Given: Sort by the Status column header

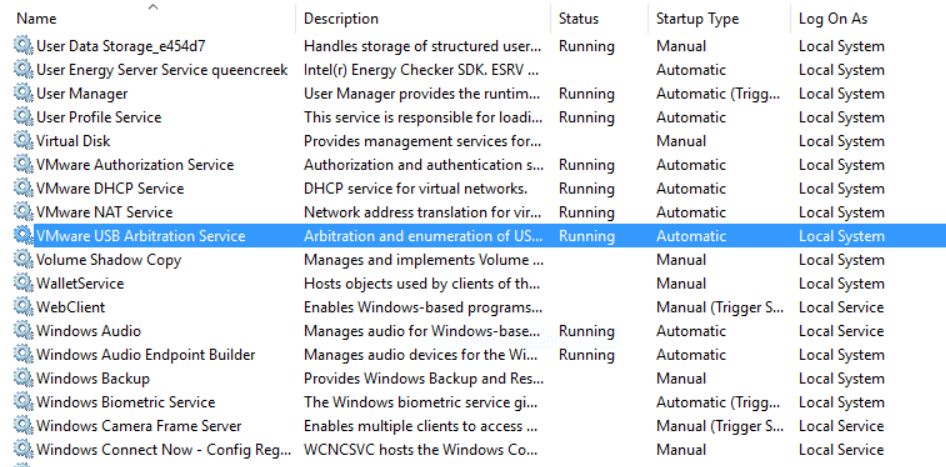Looking at the screenshot, I should tap(579, 19).
